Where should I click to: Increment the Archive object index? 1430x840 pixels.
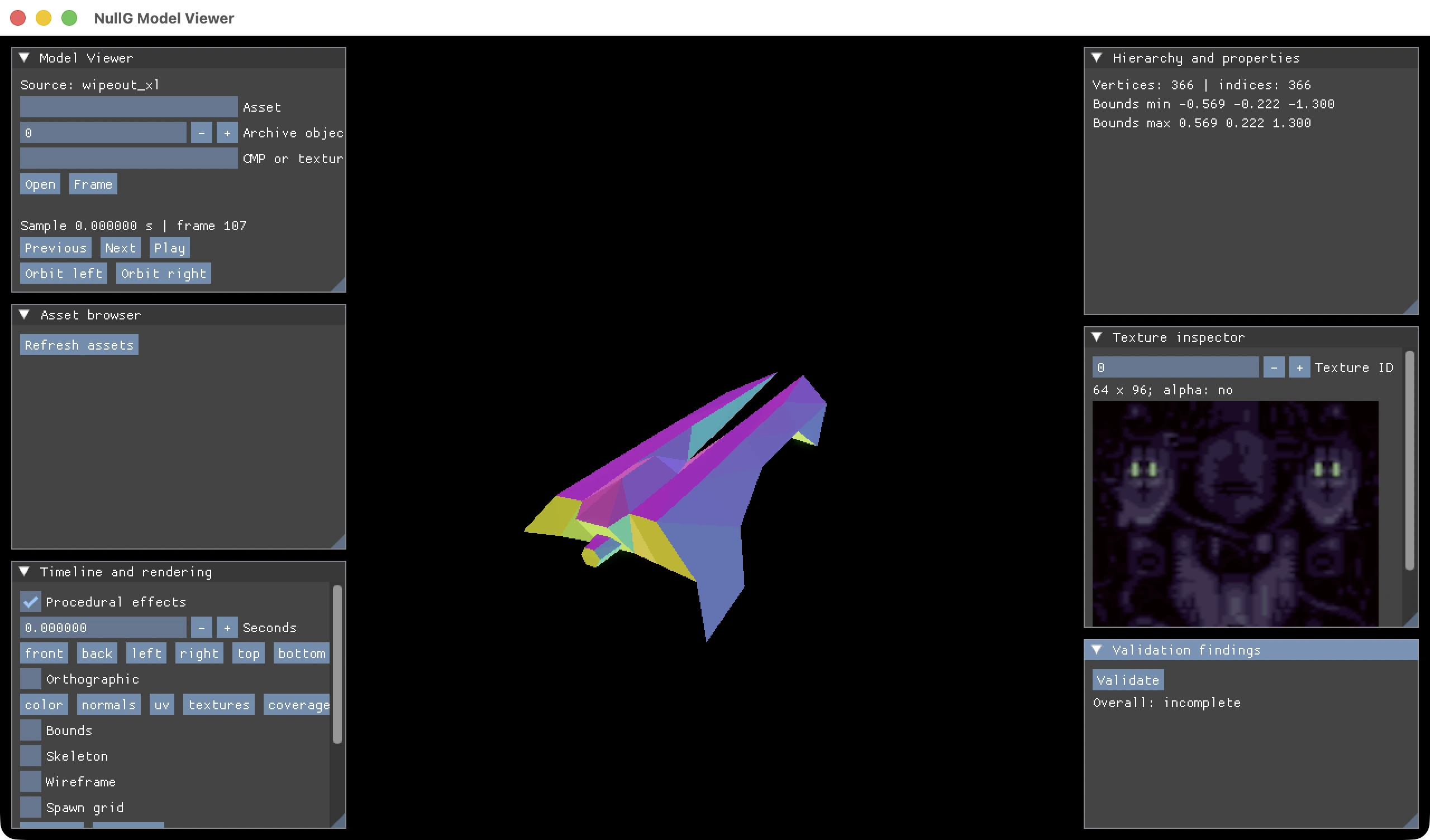pos(227,133)
